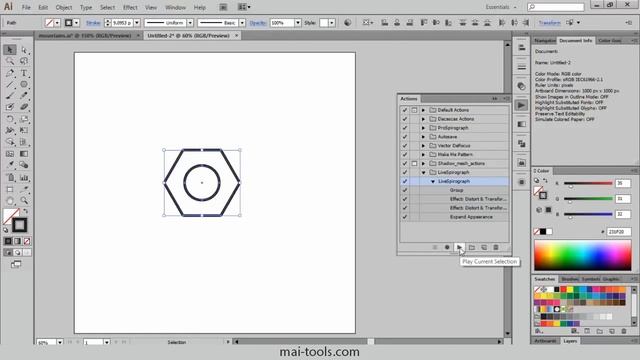
Task: Create new action set folder icon
Action: (x=471, y=247)
